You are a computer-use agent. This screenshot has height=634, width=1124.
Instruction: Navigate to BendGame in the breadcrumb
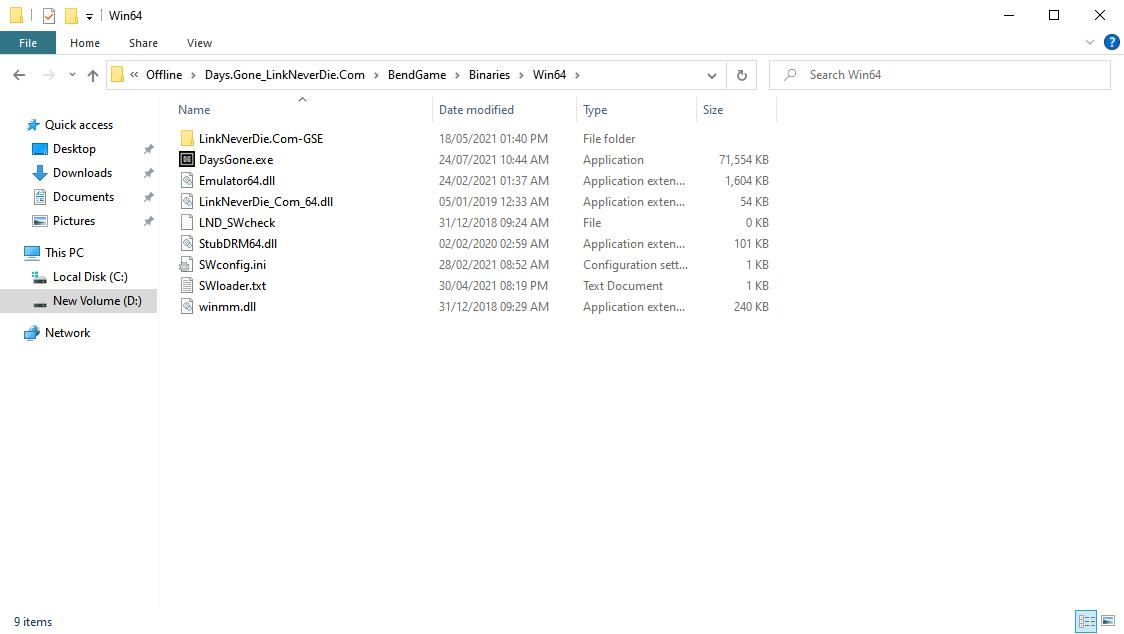(417, 75)
